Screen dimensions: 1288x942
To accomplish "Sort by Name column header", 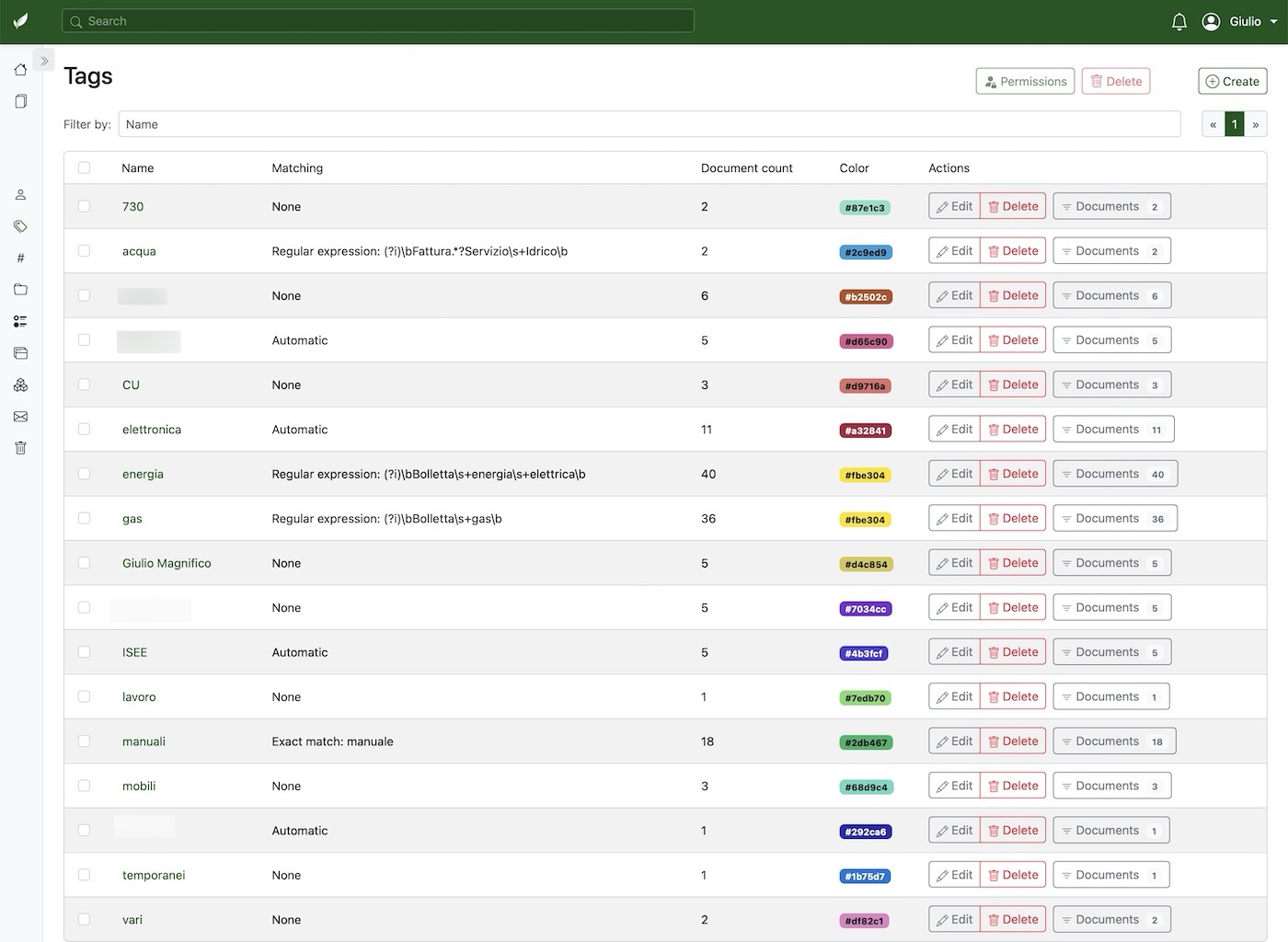I will click(138, 168).
